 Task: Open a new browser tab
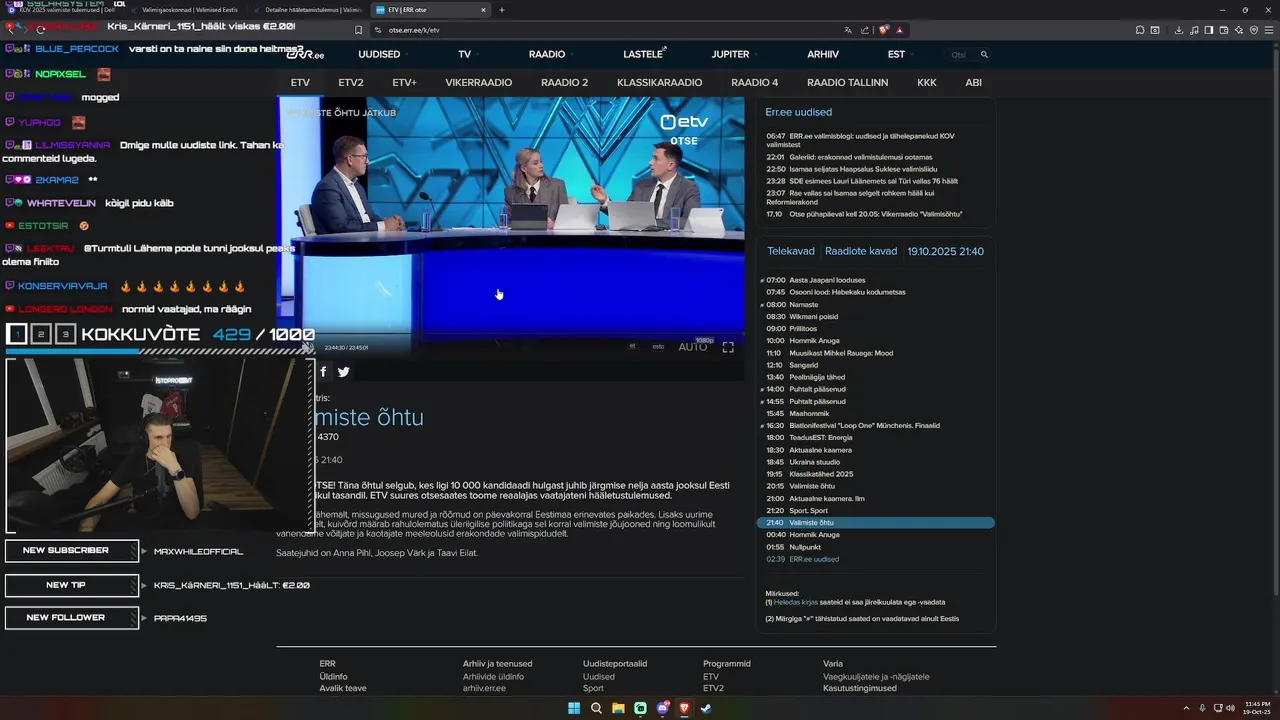tap(502, 10)
